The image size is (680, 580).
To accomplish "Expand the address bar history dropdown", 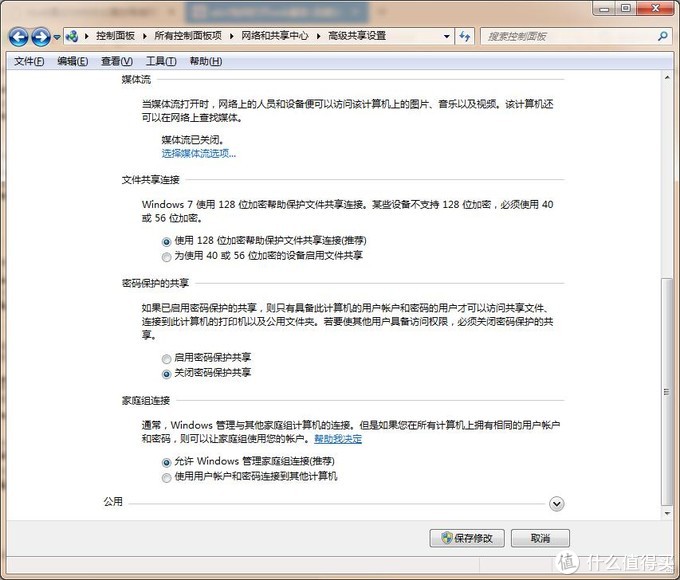I will 446,36.
